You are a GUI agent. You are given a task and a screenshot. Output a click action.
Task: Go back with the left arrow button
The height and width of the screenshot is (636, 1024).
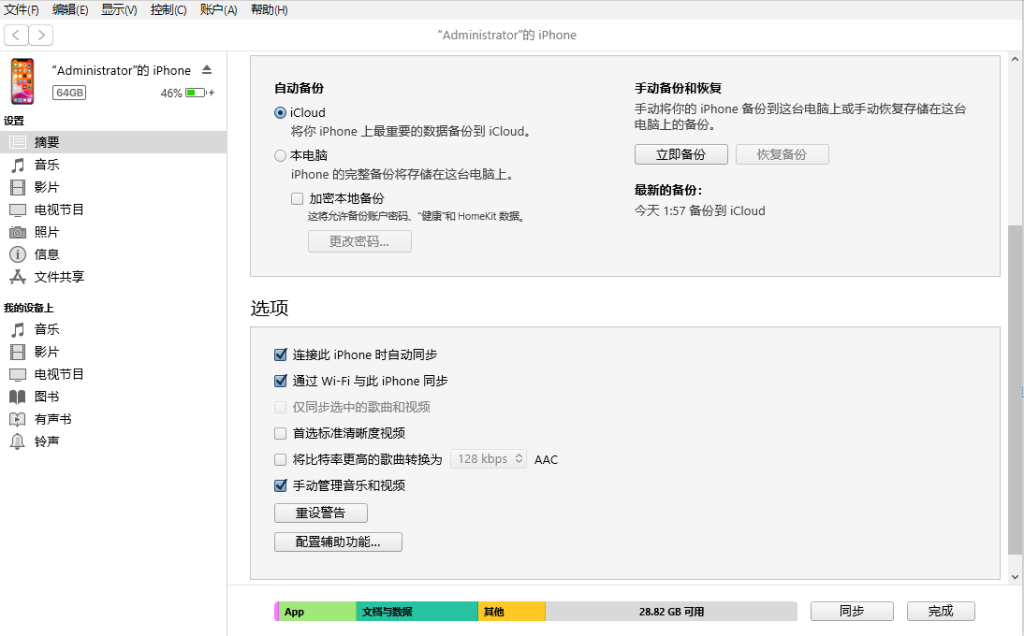tap(16, 35)
